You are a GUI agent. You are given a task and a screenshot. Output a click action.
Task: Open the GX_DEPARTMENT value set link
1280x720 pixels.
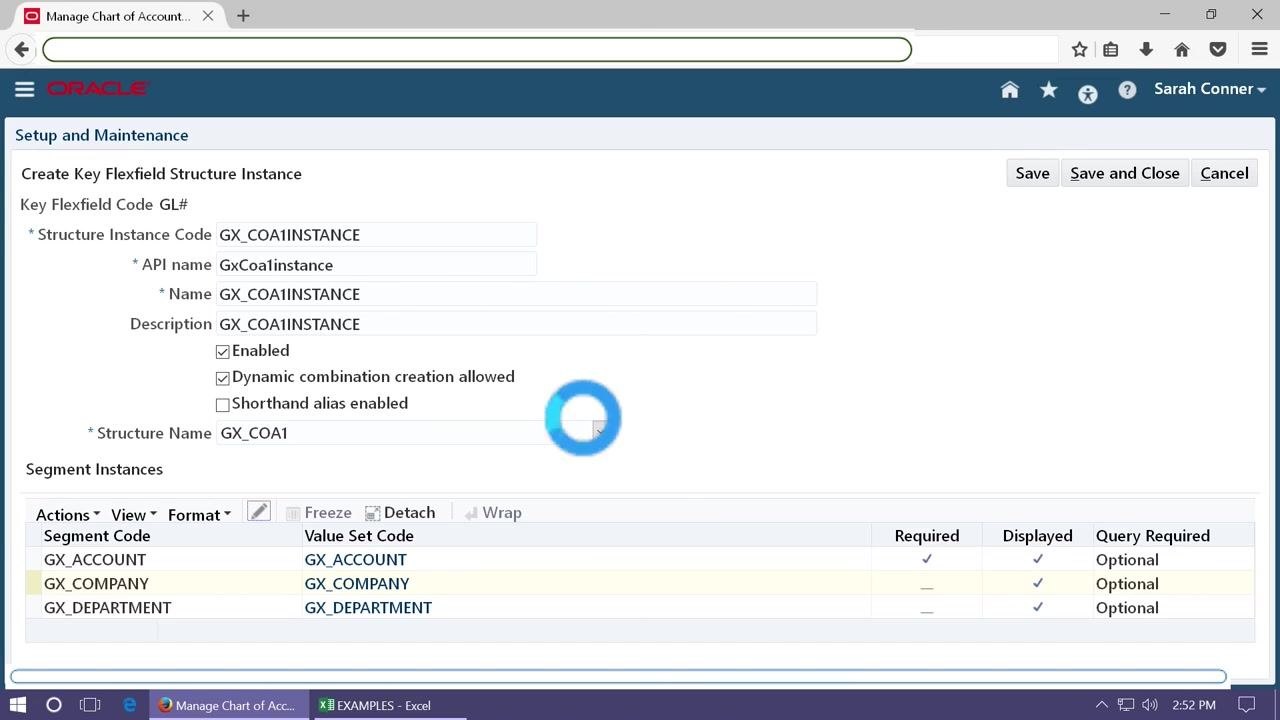point(368,608)
